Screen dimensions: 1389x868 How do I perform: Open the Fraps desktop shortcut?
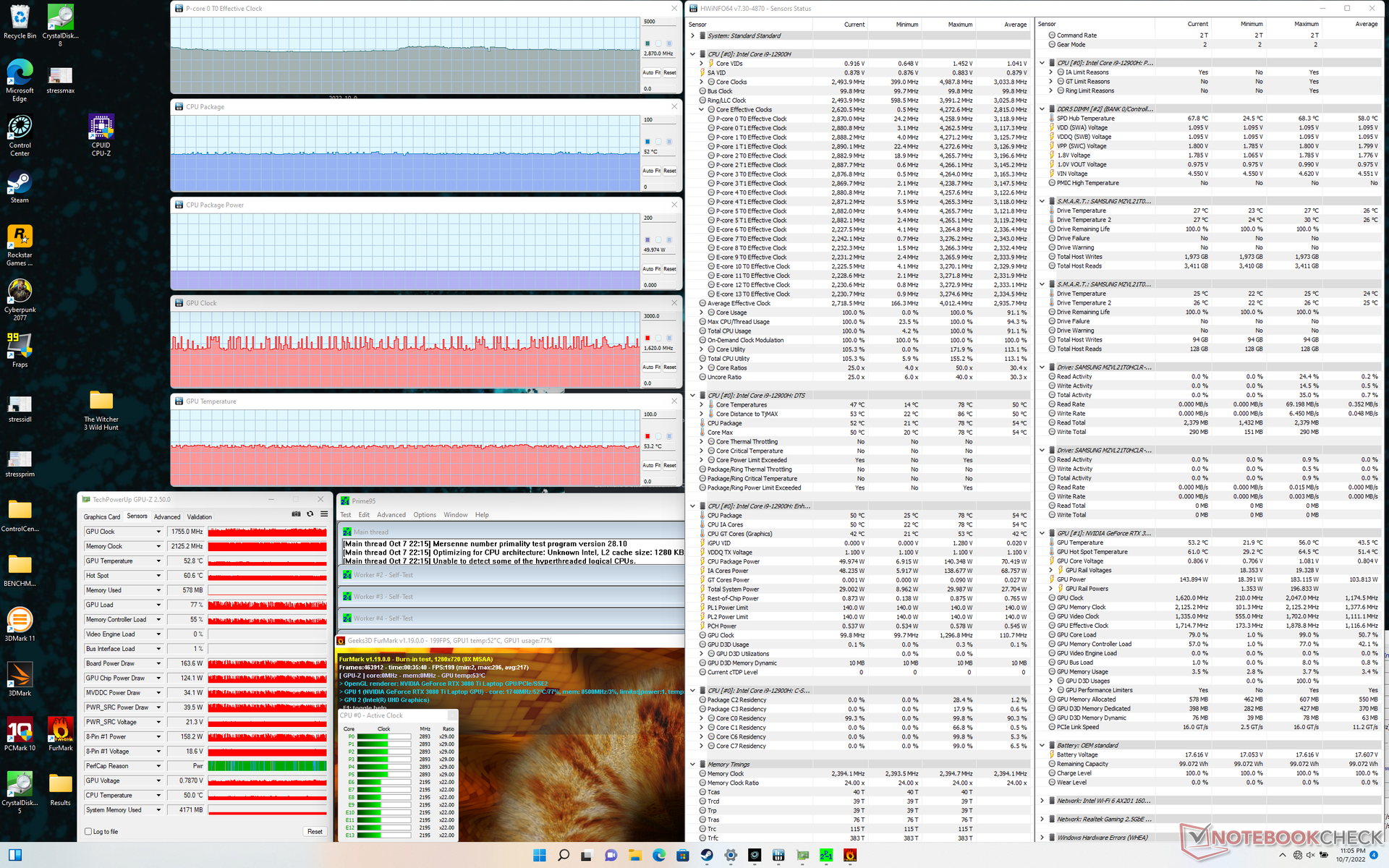[x=20, y=350]
